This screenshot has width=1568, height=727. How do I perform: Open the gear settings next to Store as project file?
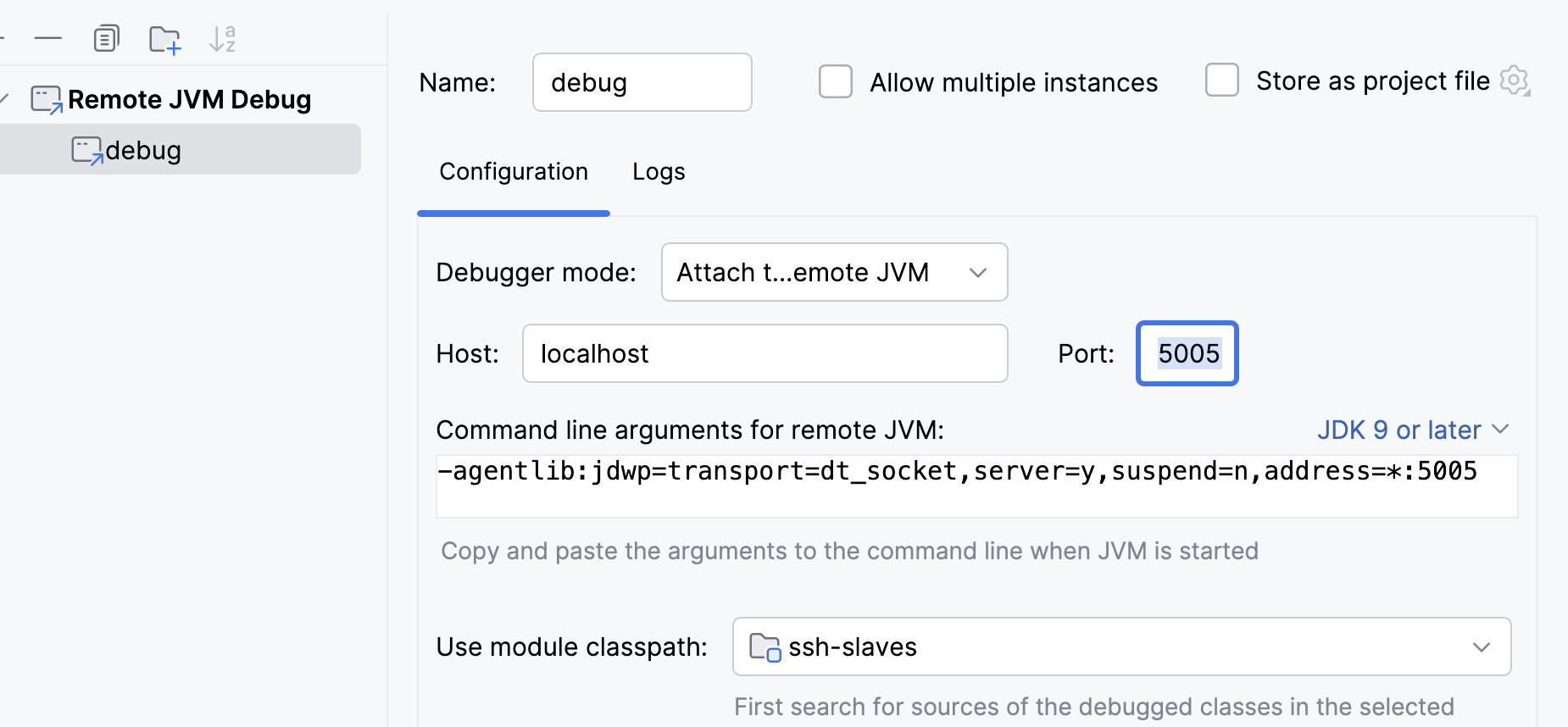click(x=1515, y=81)
